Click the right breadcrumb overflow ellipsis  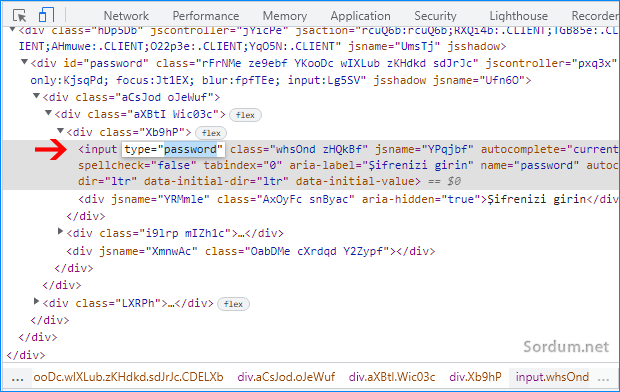(603, 377)
